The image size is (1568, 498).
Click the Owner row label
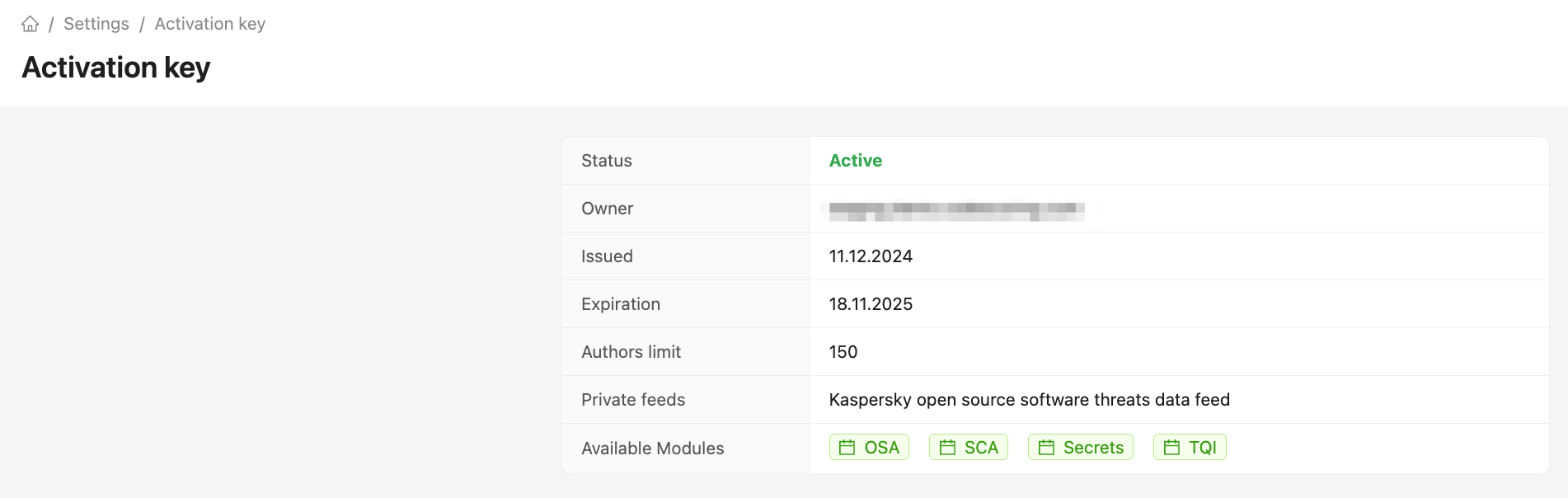(608, 209)
